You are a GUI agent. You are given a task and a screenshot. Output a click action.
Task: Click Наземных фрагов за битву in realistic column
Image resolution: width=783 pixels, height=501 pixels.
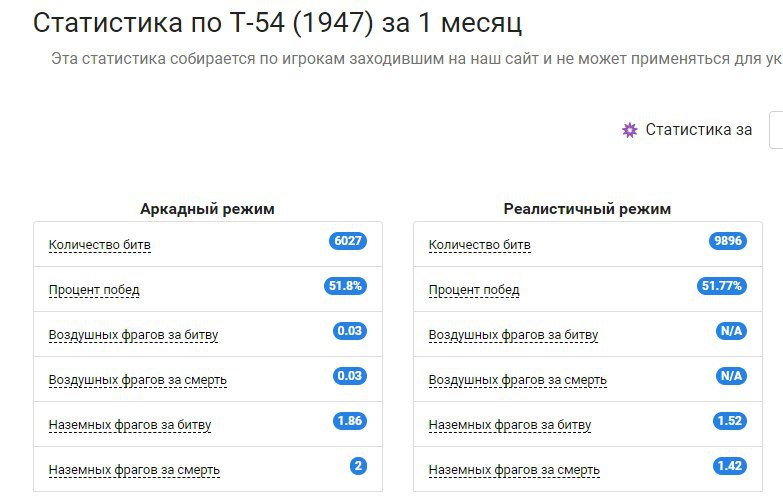click(x=510, y=425)
